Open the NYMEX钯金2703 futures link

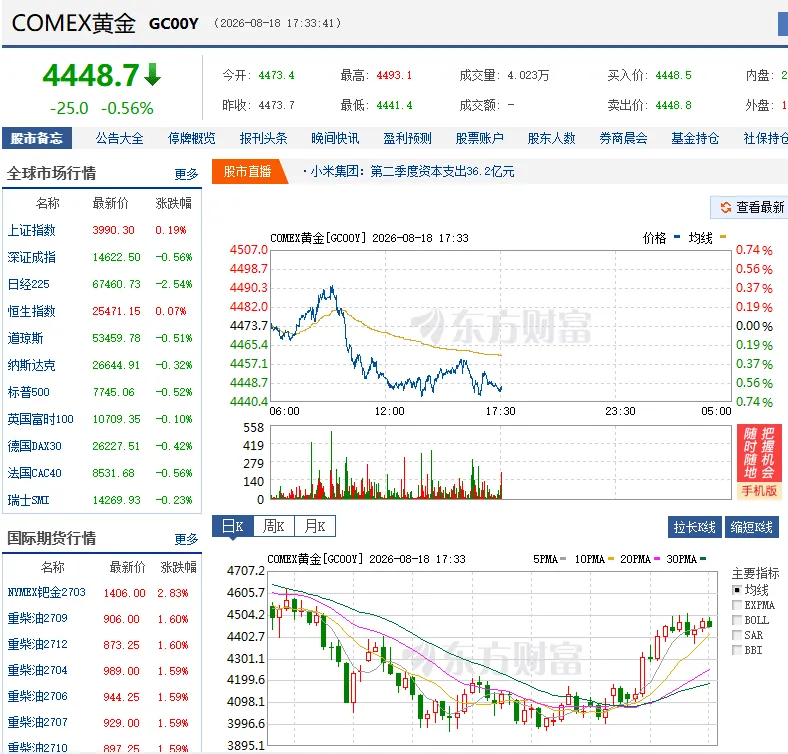(46, 592)
